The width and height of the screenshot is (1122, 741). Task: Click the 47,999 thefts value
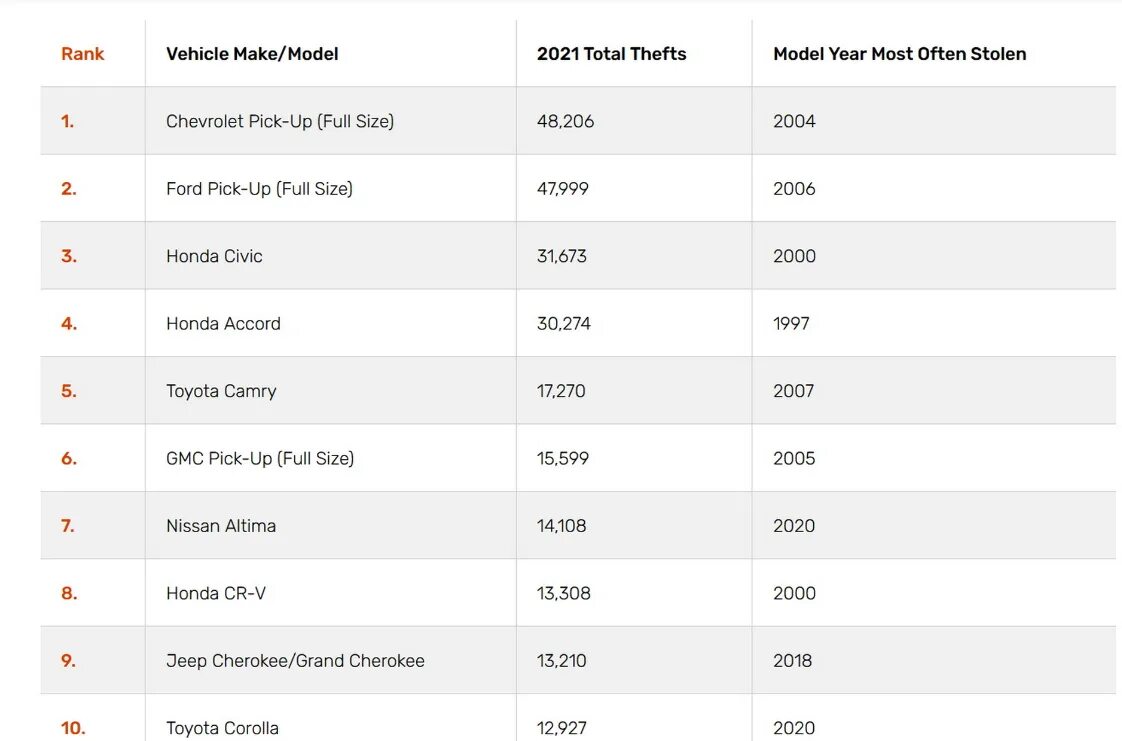562,189
